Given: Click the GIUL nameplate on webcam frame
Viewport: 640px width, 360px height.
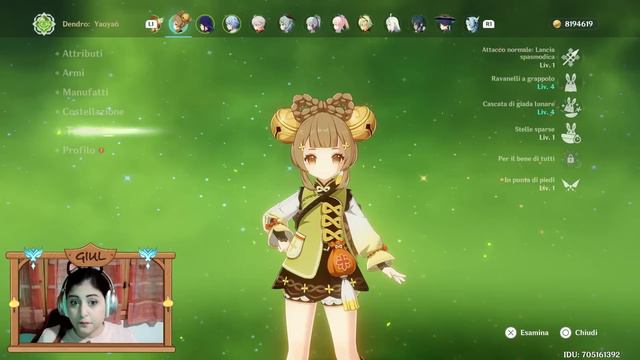Looking at the screenshot, I should tap(91, 257).
